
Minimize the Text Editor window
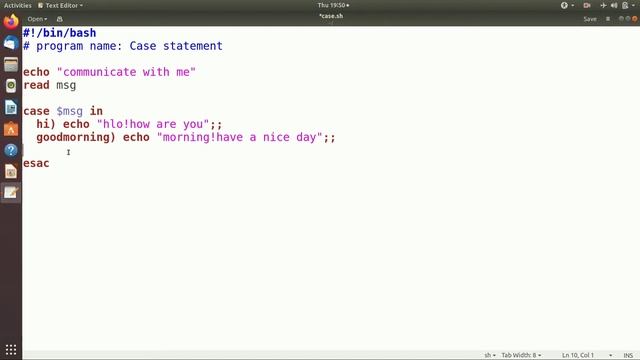pyautogui.click(x=621, y=19)
